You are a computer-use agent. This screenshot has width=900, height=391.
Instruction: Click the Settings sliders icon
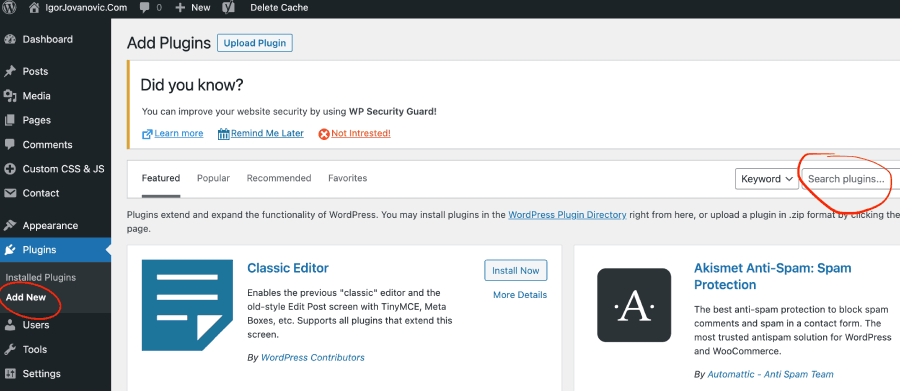(10, 374)
